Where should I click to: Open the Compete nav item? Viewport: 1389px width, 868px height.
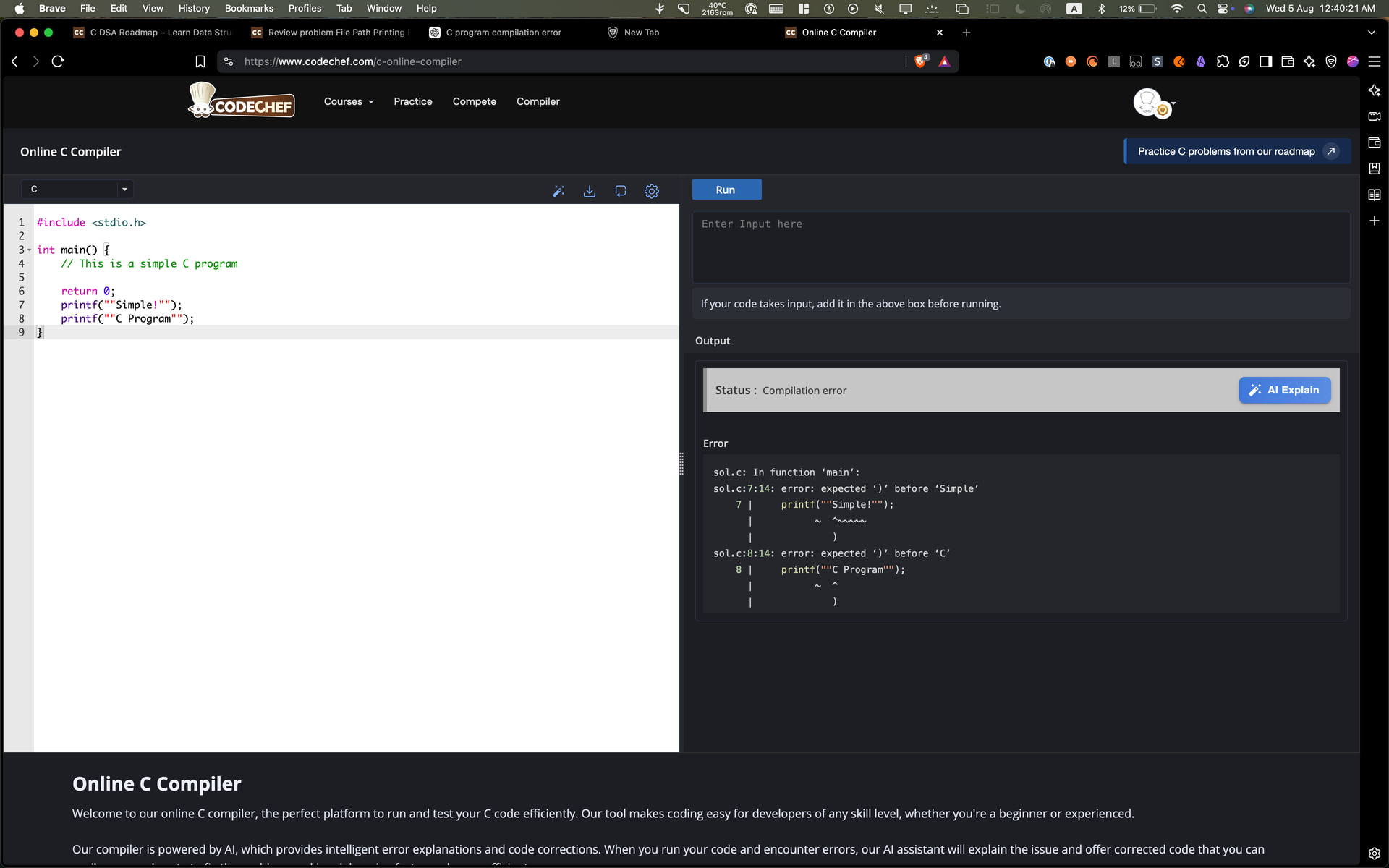(x=475, y=101)
